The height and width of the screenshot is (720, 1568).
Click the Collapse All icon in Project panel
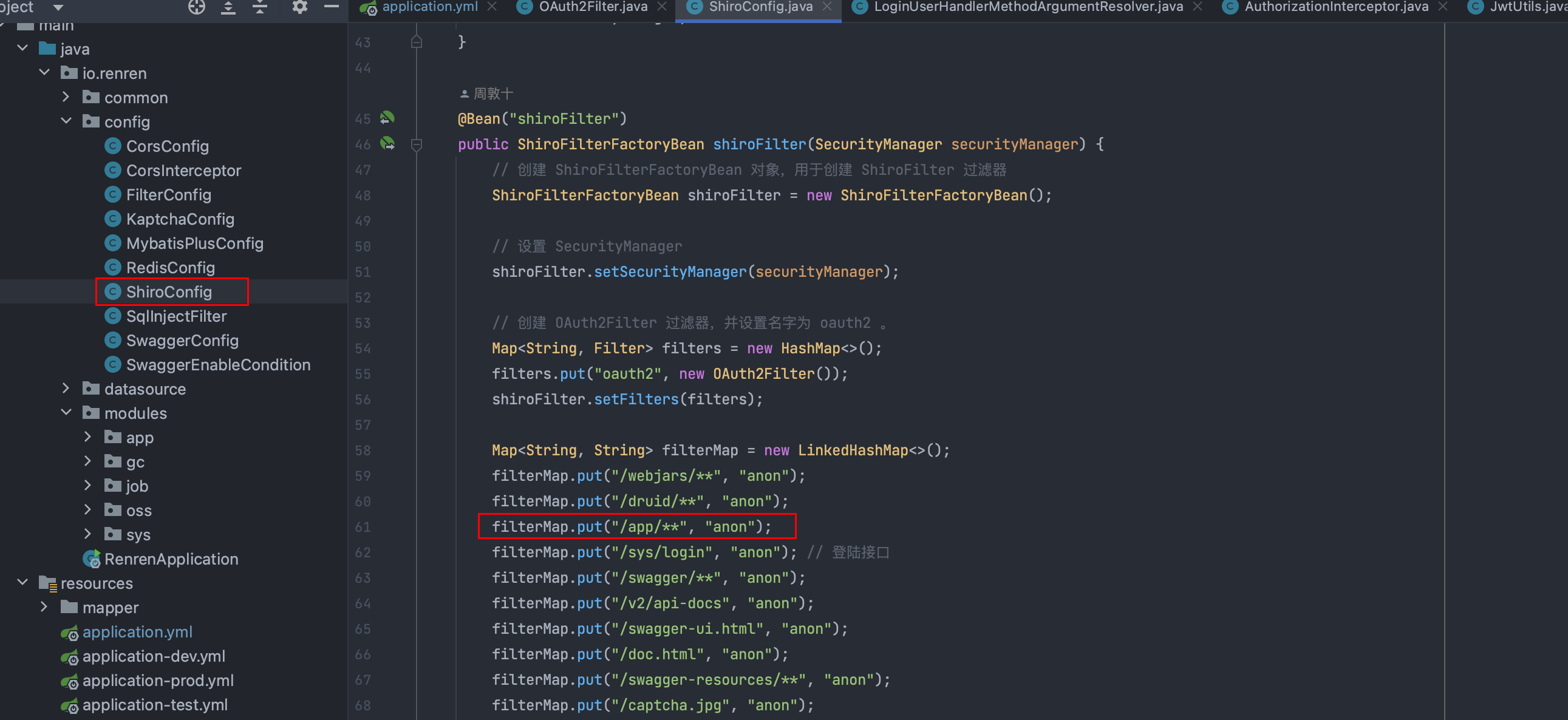pos(260,7)
